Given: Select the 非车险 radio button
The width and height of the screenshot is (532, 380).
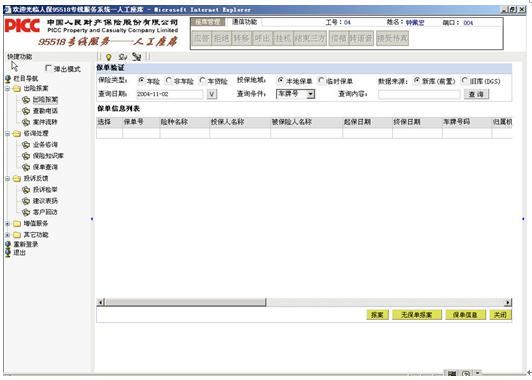Looking at the screenshot, I should click(x=169, y=81).
